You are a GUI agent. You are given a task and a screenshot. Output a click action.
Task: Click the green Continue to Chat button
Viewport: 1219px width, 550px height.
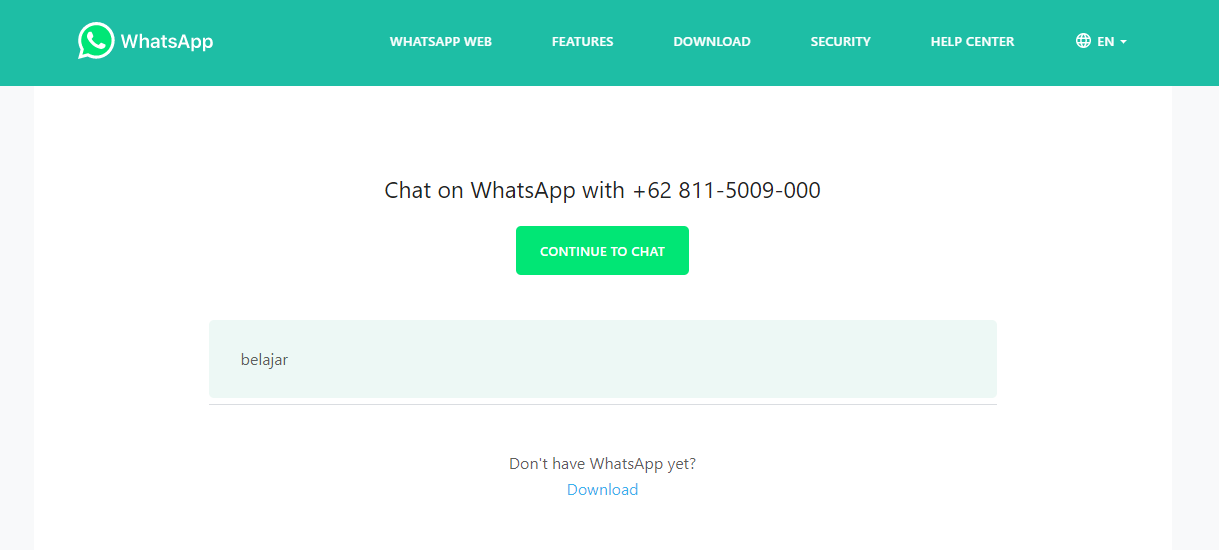tap(602, 251)
